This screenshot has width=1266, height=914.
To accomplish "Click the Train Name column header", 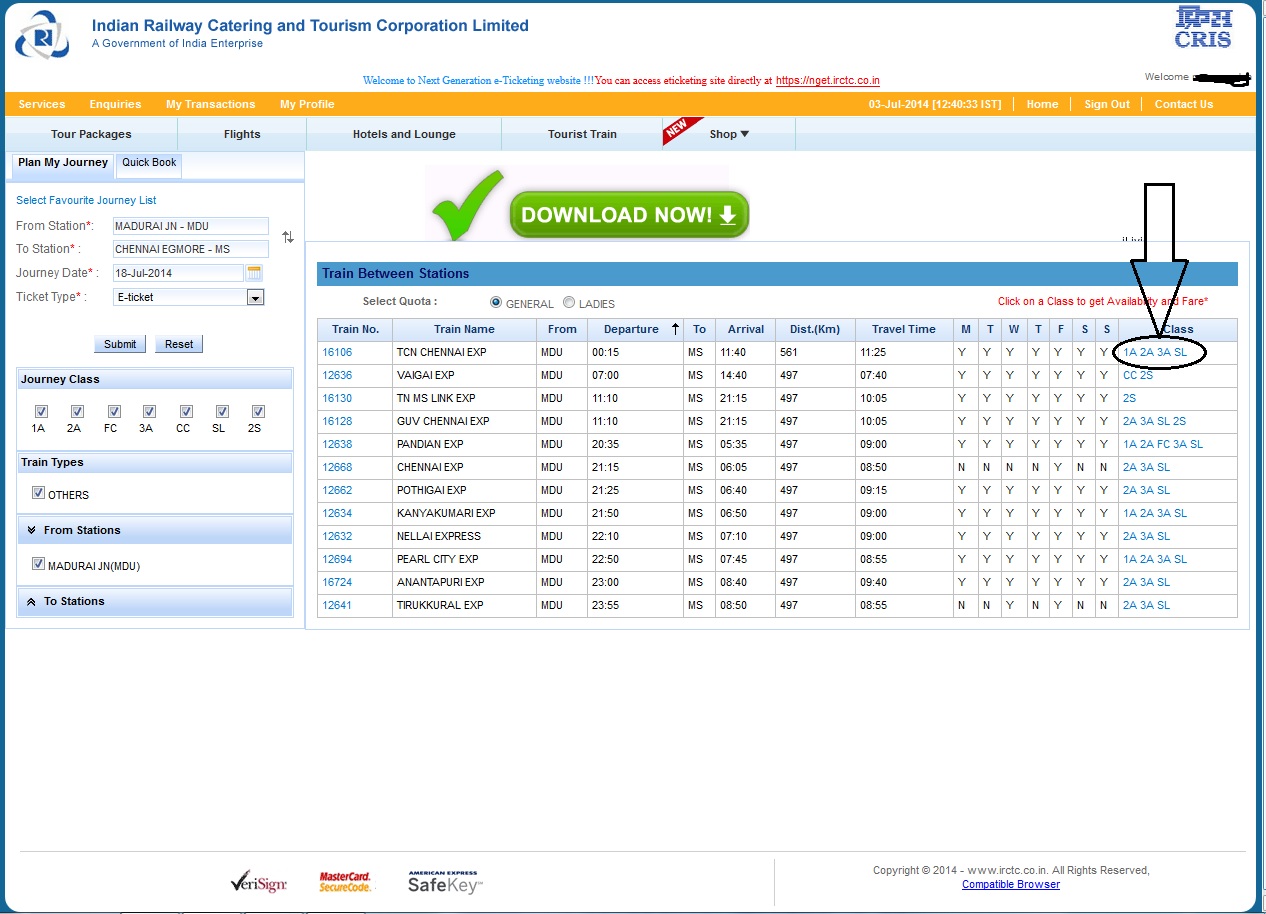I will [x=464, y=329].
